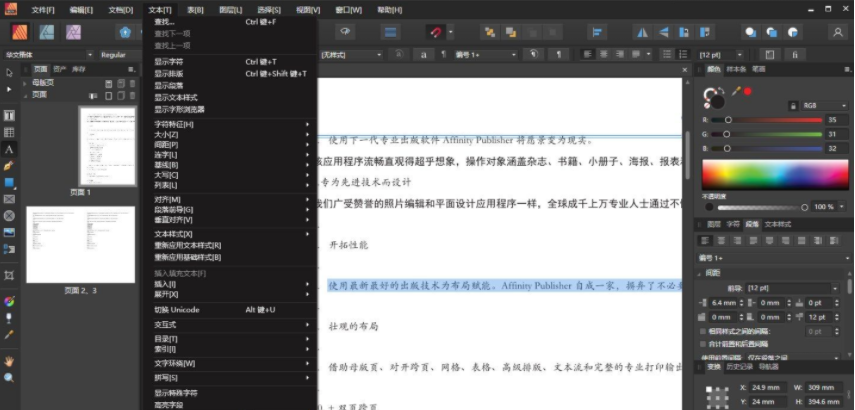855x410 pixels.
Task: Open the account profile icon
Action: tap(839, 32)
